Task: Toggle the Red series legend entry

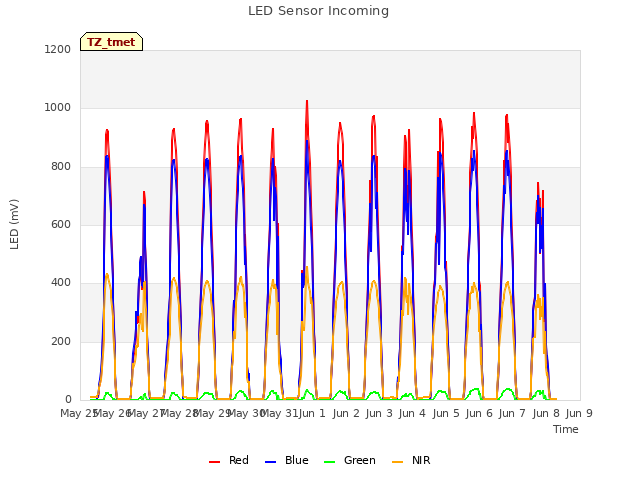Action: point(229,460)
